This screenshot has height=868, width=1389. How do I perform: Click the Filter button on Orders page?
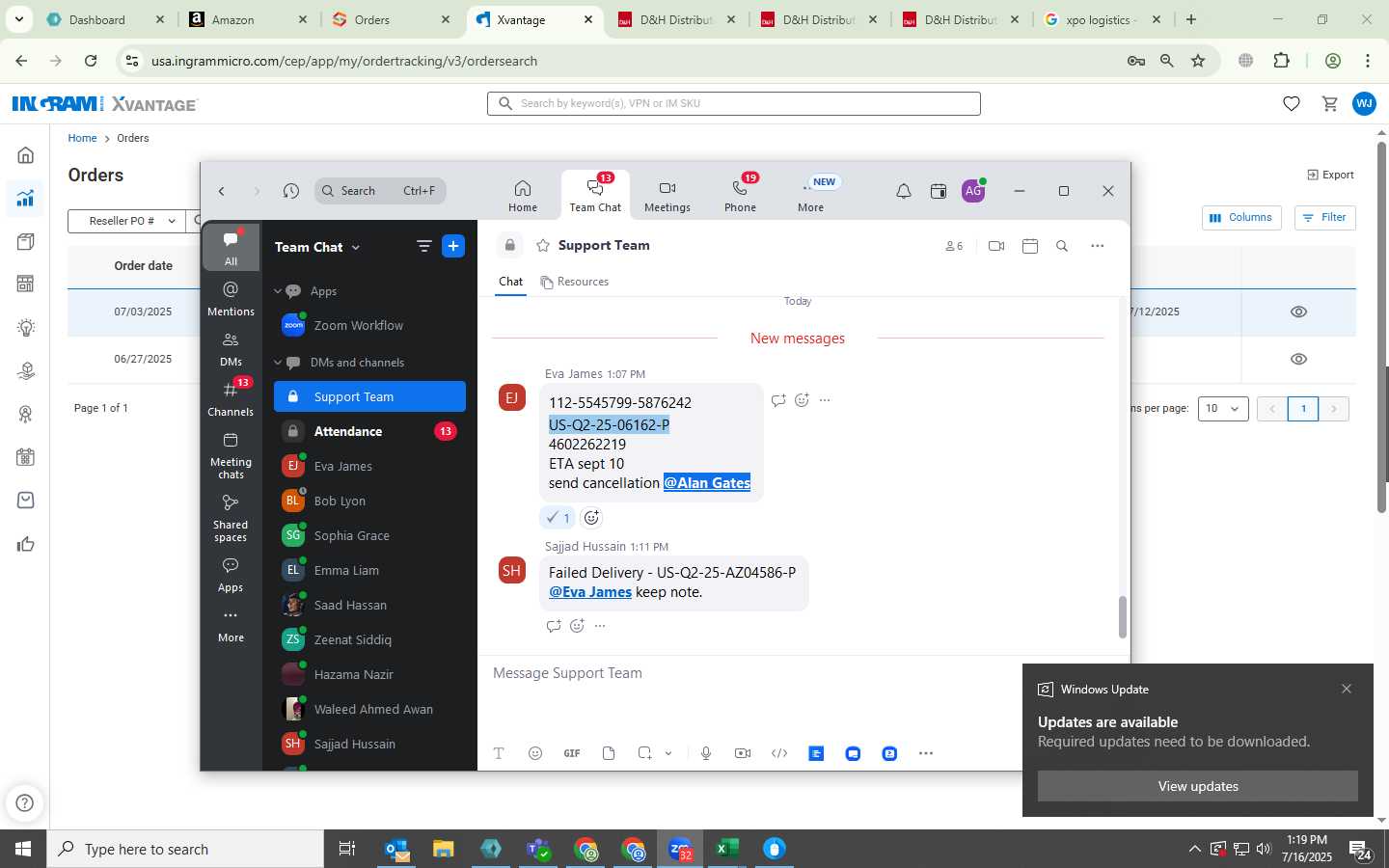(x=1324, y=218)
